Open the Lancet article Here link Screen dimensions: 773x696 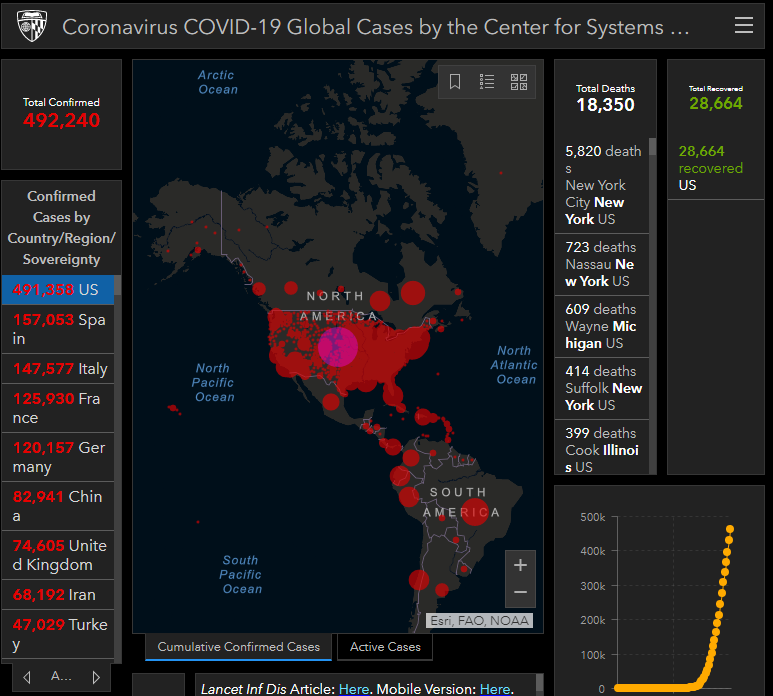[x=353, y=689]
